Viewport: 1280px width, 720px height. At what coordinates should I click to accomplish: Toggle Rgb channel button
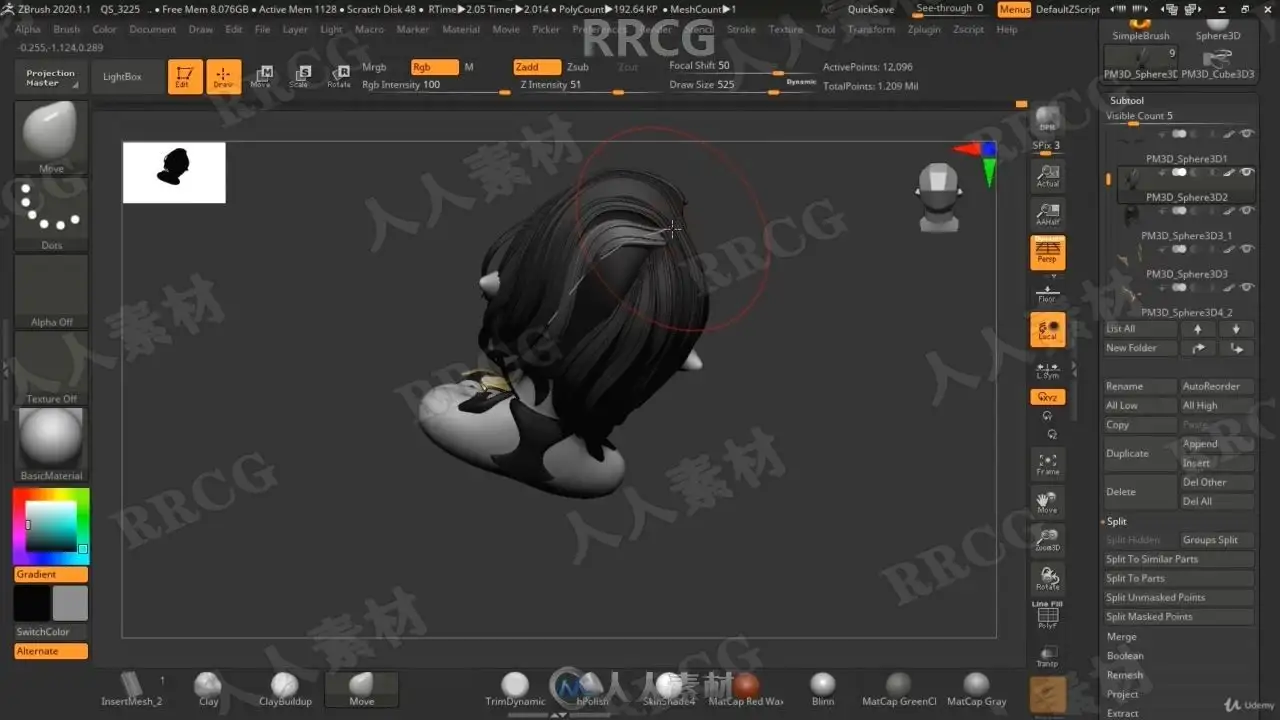(434, 67)
